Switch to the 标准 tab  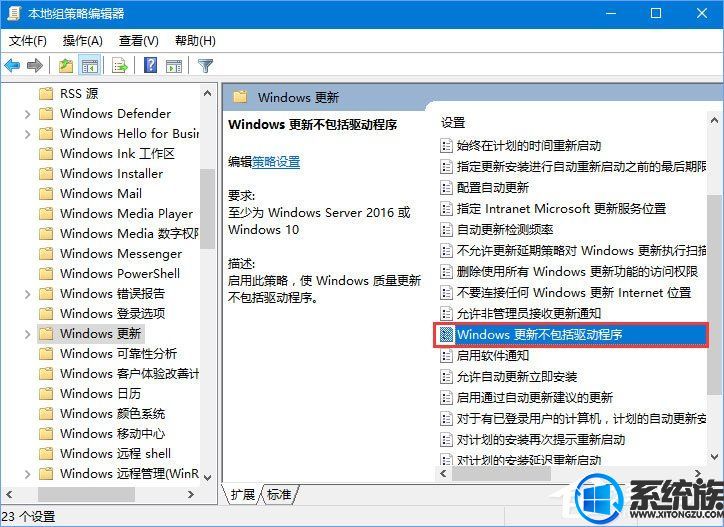pos(279,495)
